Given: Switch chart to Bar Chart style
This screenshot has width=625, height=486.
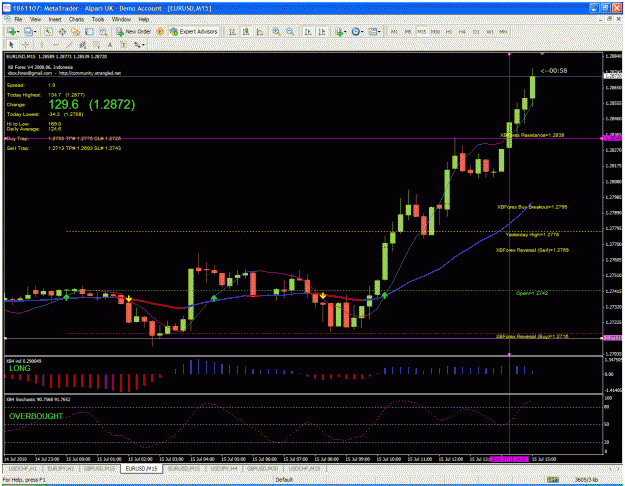Looking at the screenshot, I should [232, 31].
